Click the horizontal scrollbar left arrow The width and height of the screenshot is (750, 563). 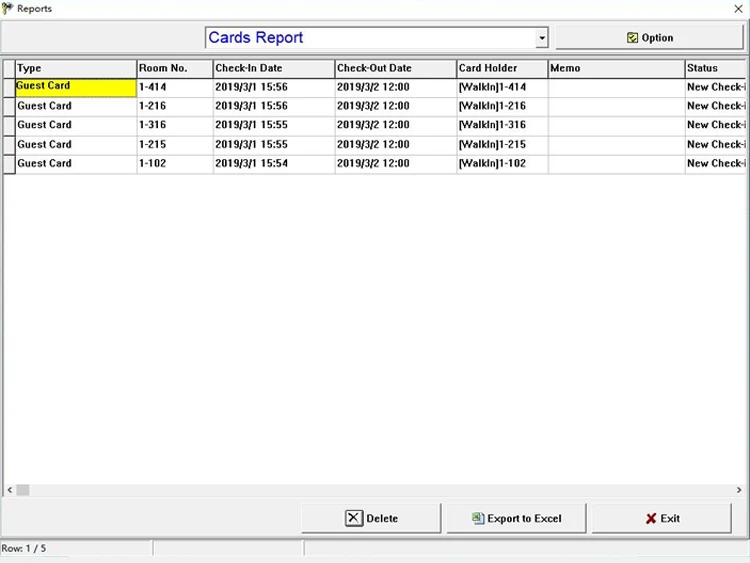click(x=10, y=490)
